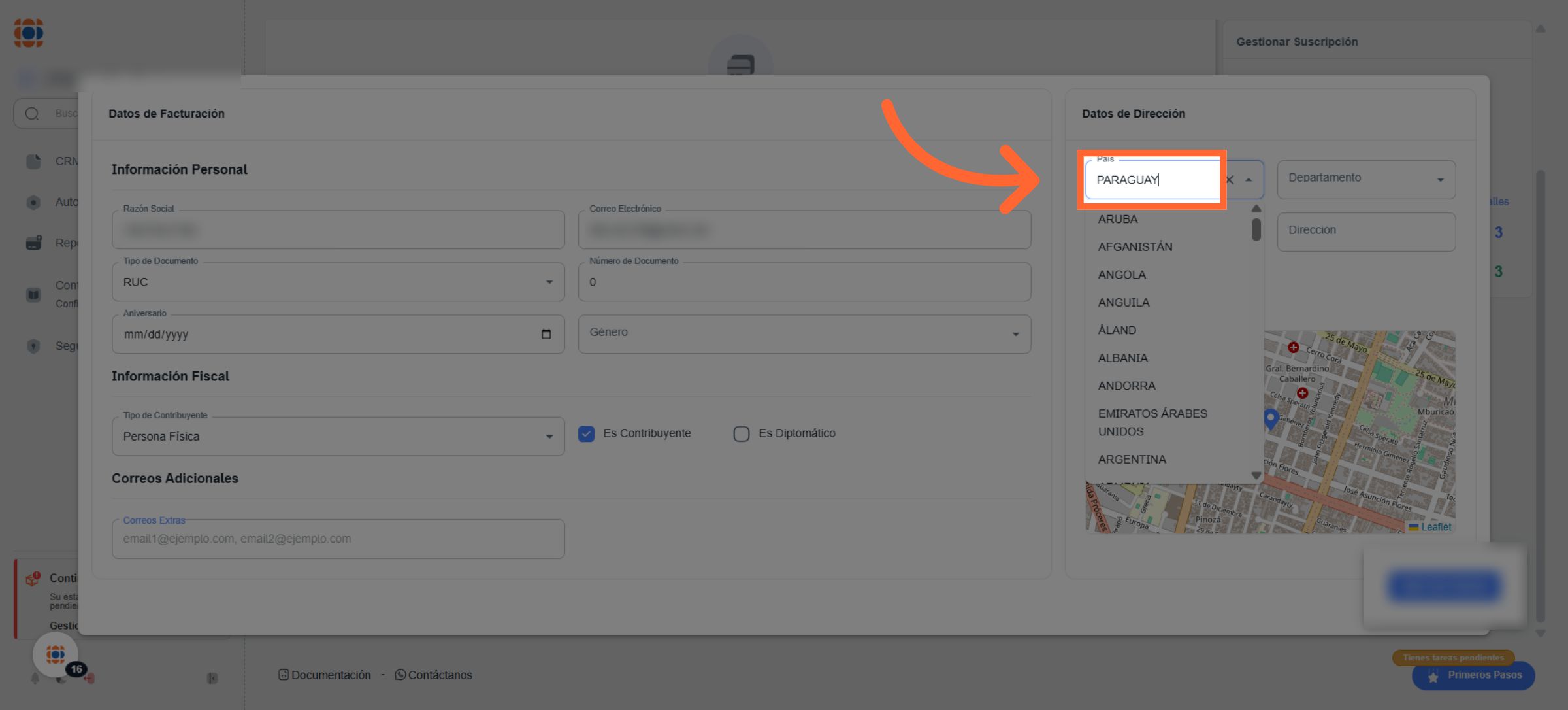Uncheck the Es Contribuyente checkbox

coord(586,433)
